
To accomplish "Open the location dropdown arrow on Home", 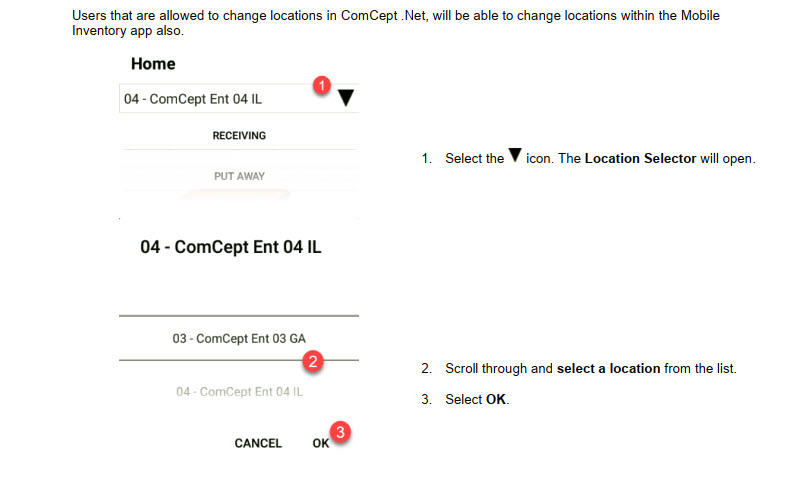I will coord(346,98).
